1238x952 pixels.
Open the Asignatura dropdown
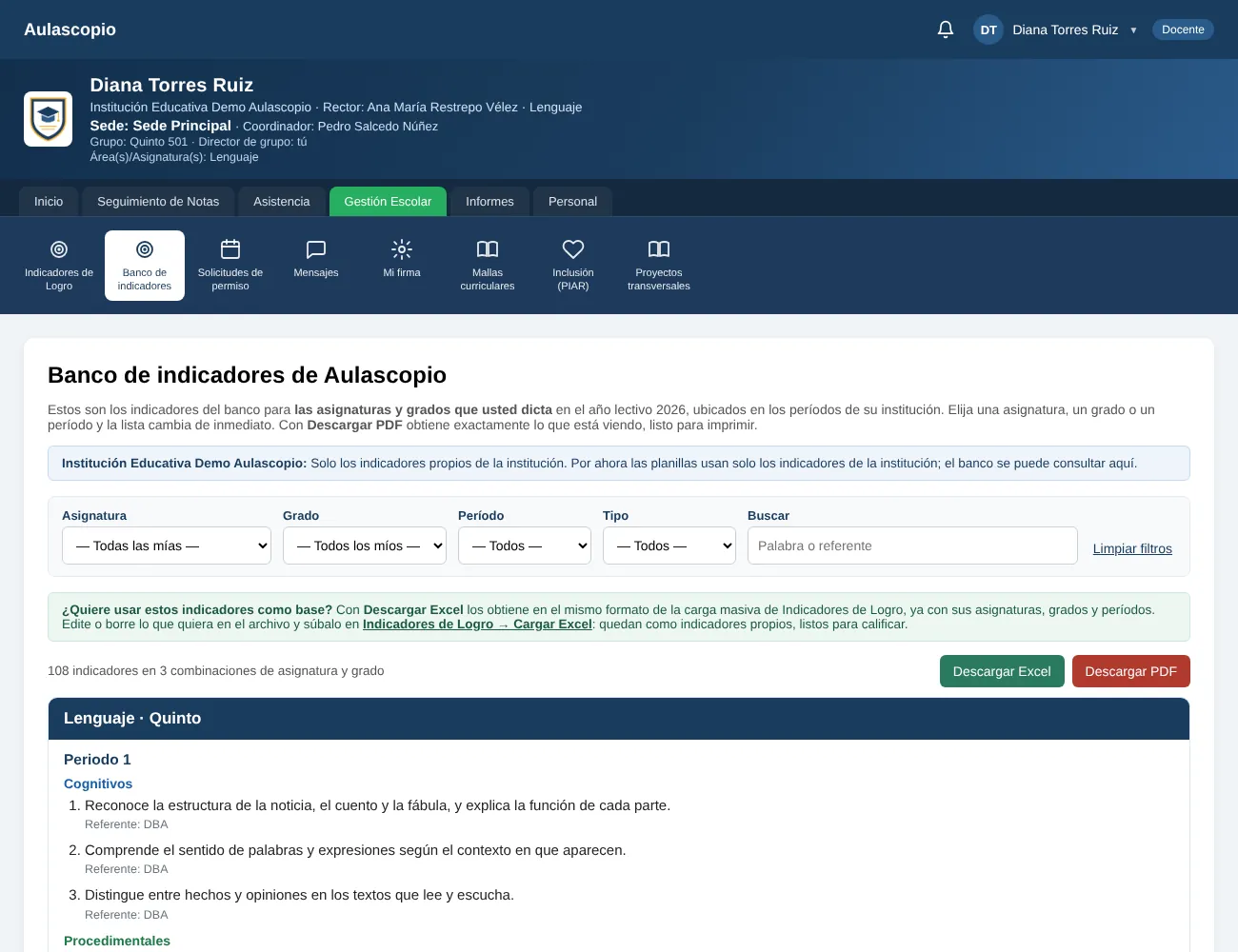tap(167, 545)
